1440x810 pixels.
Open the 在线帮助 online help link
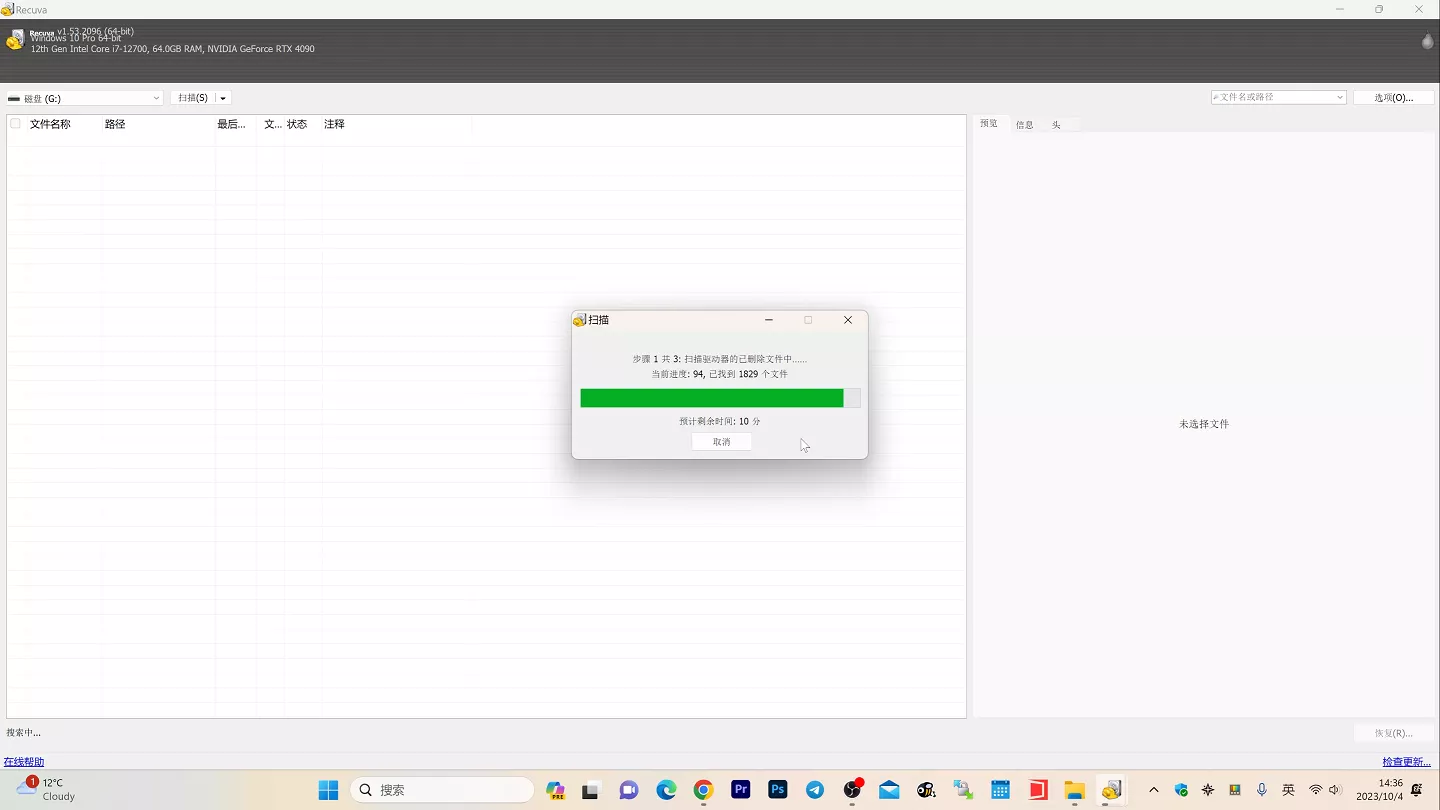click(x=24, y=762)
